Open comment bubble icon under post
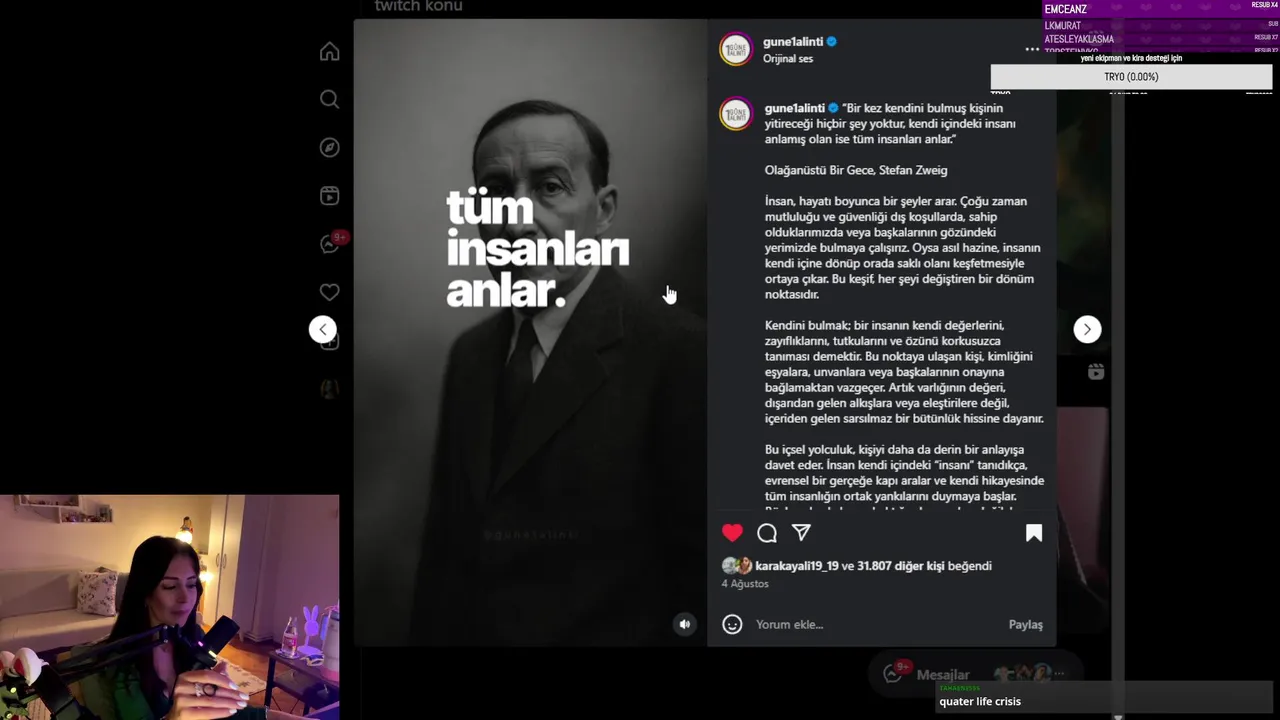 click(x=767, y=533)
